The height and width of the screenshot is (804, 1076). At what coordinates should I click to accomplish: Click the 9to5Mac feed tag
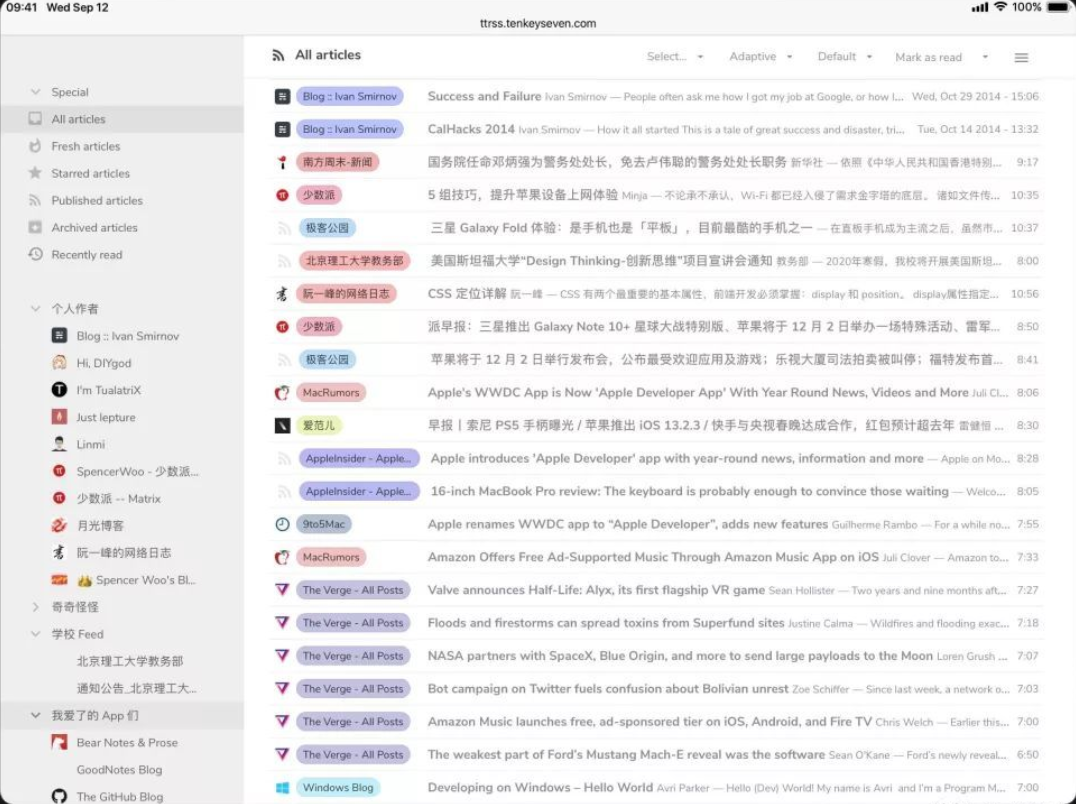click(x=323, y=524)
